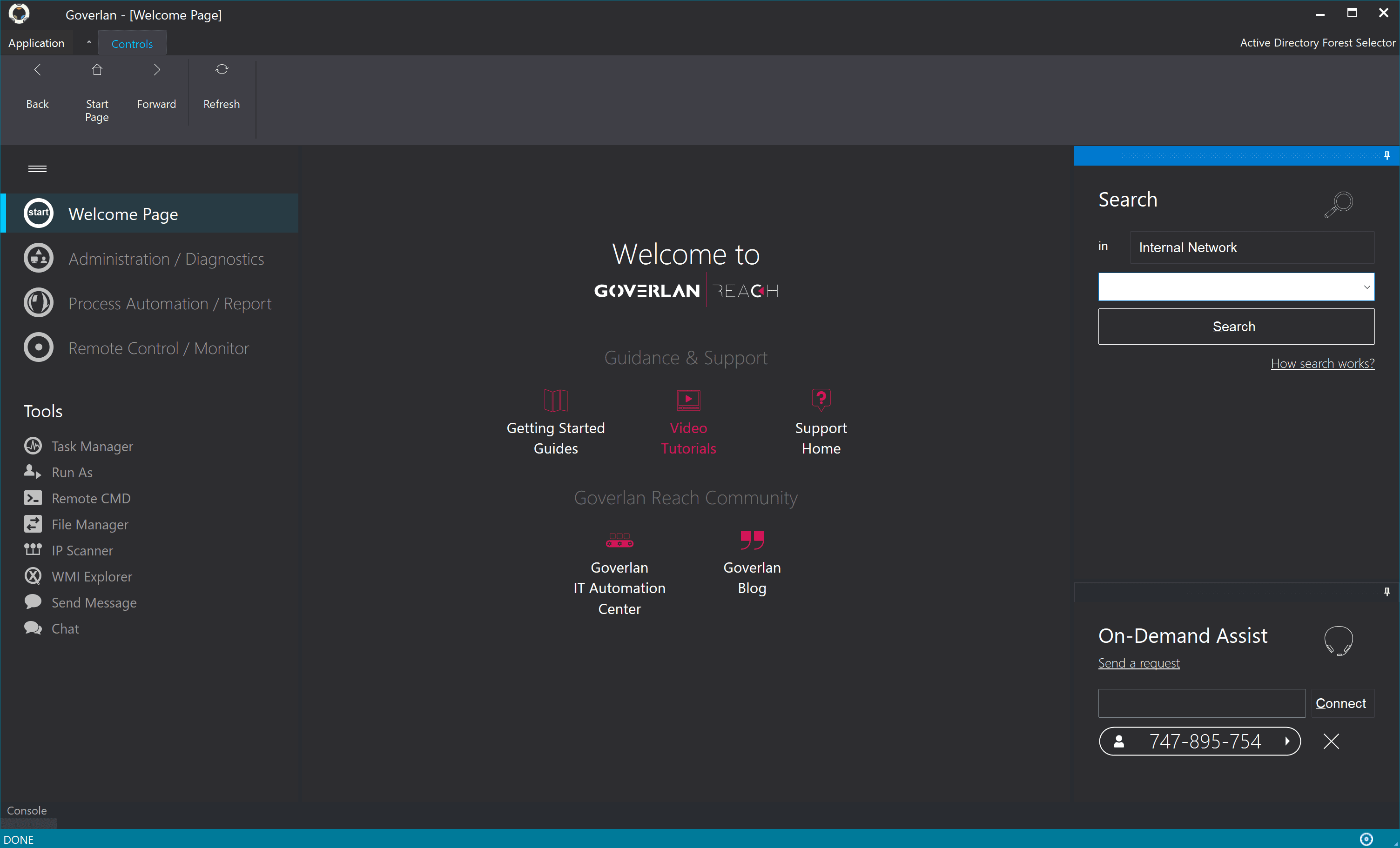Click the On-Demand Assist session ID field
The image size is (1400, 848).
(x=1201, y=703)
